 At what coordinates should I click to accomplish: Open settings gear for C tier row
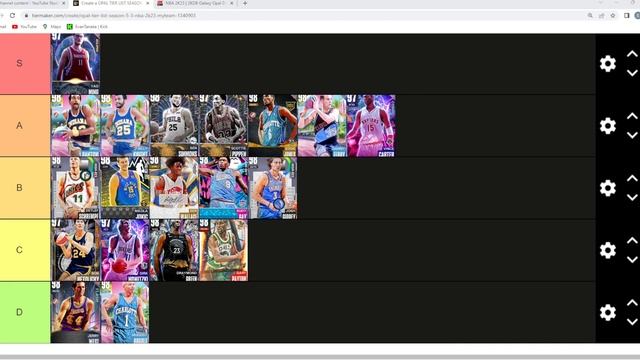point(608,250)
